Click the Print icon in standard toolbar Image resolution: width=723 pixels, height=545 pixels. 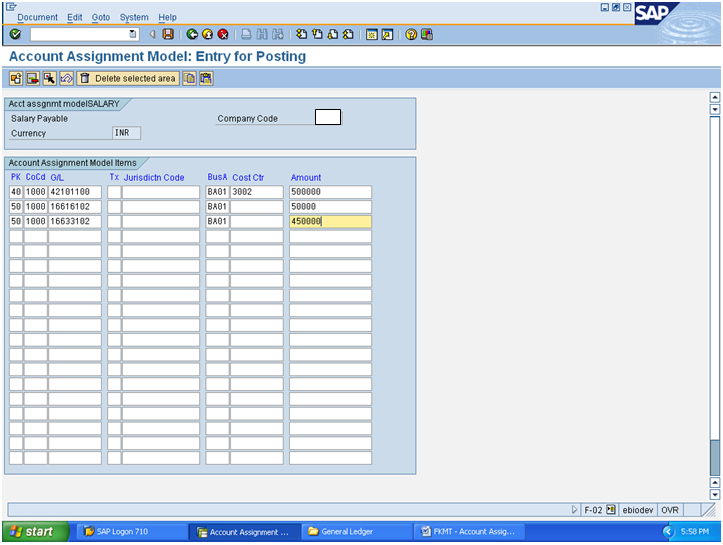247,34
